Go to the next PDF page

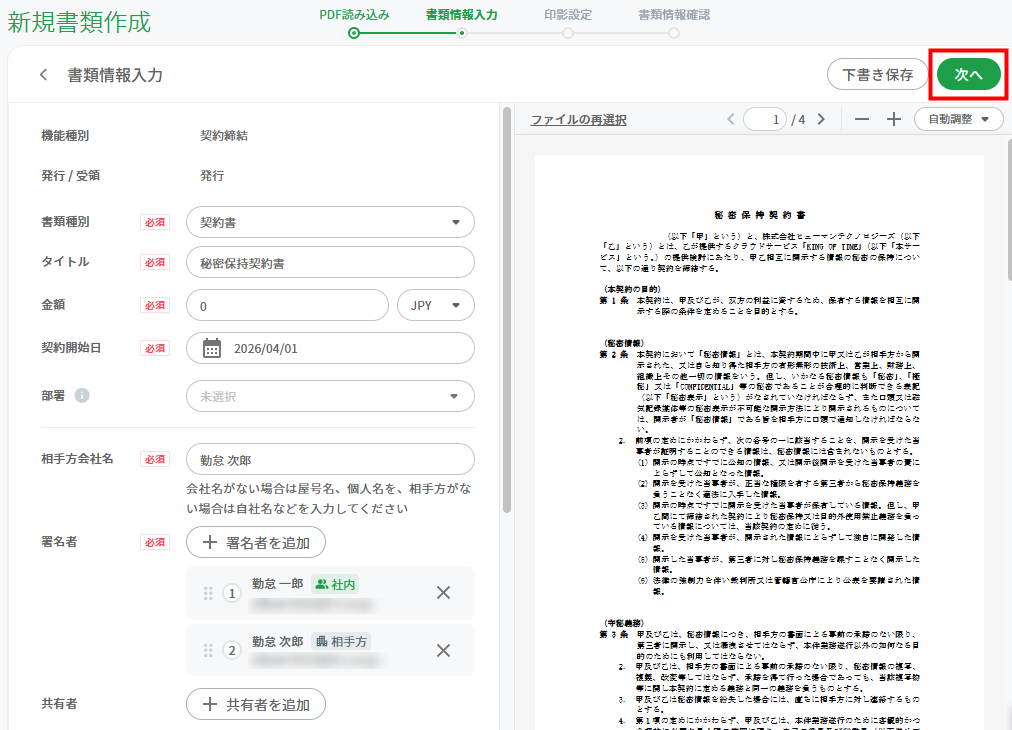[821, 119]
